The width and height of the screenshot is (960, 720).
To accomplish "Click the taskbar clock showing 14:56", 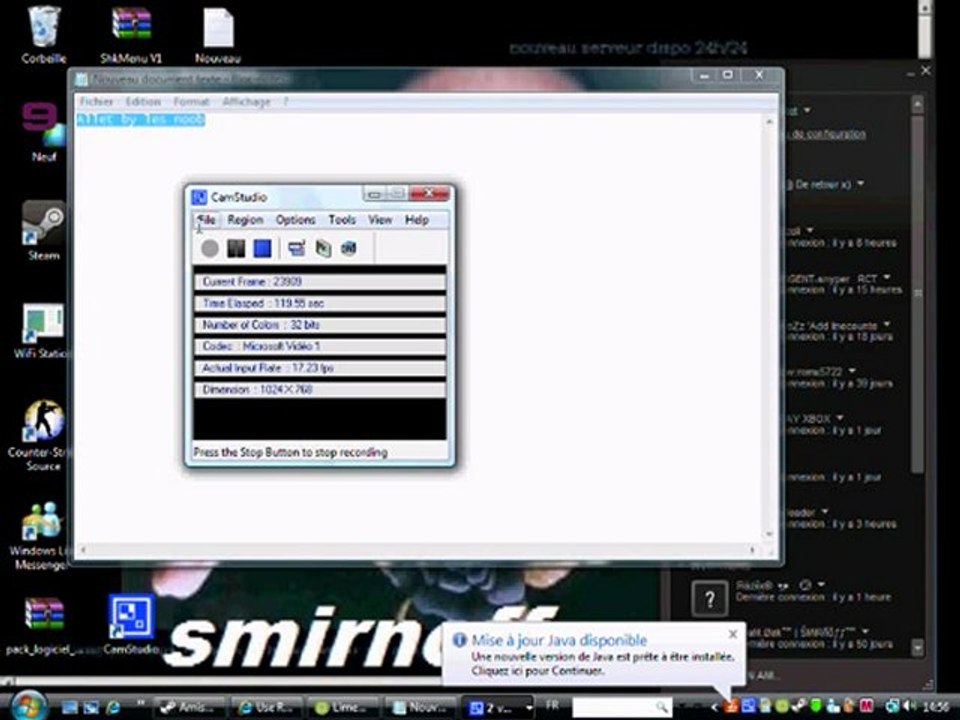I will 934,707.
